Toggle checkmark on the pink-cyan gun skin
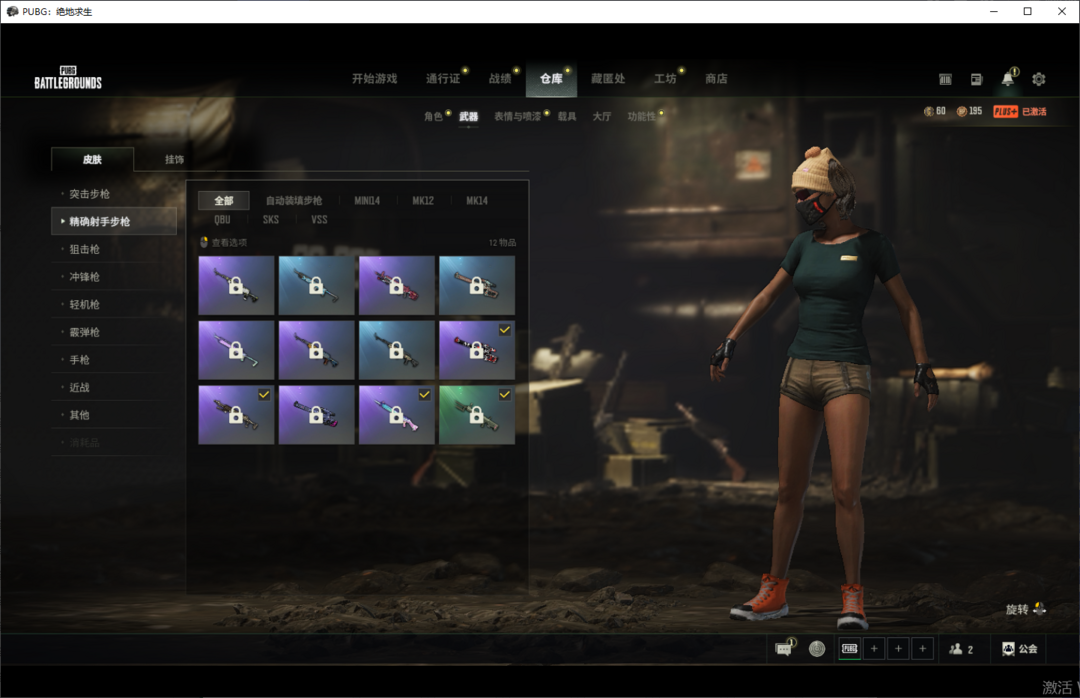Viewport: 1080px width, 698px height. tap(424, 394)
